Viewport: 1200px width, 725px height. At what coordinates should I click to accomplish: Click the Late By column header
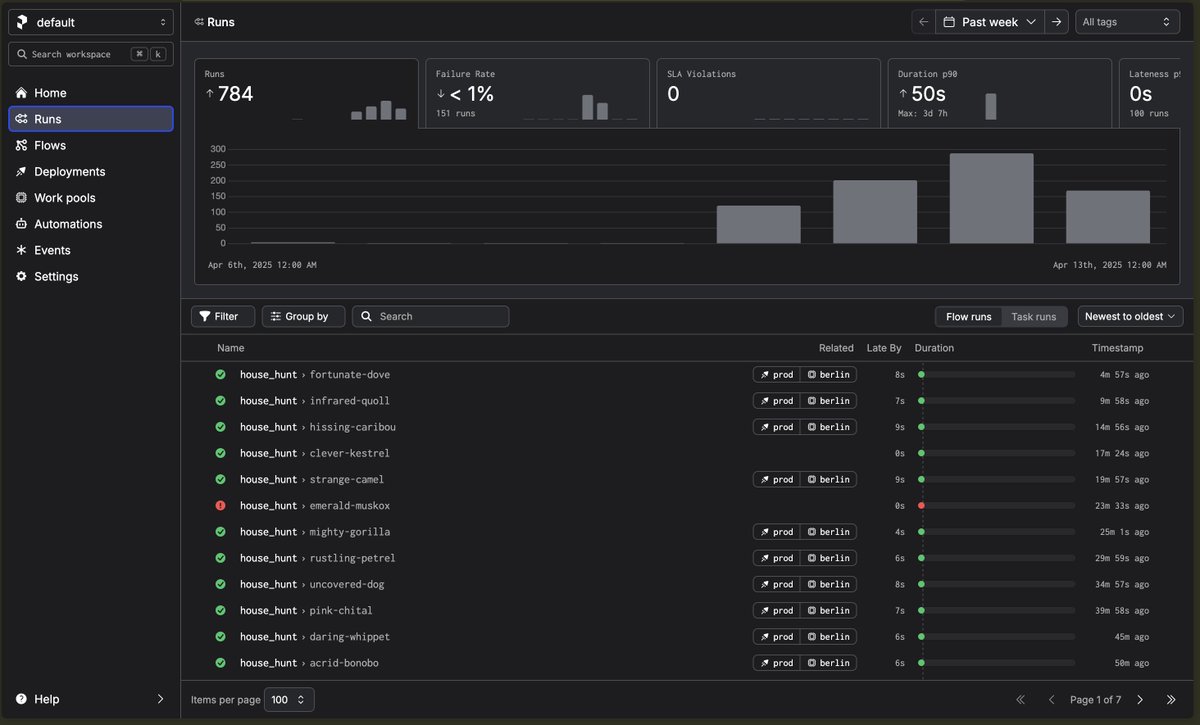click(x=884, y=348)
